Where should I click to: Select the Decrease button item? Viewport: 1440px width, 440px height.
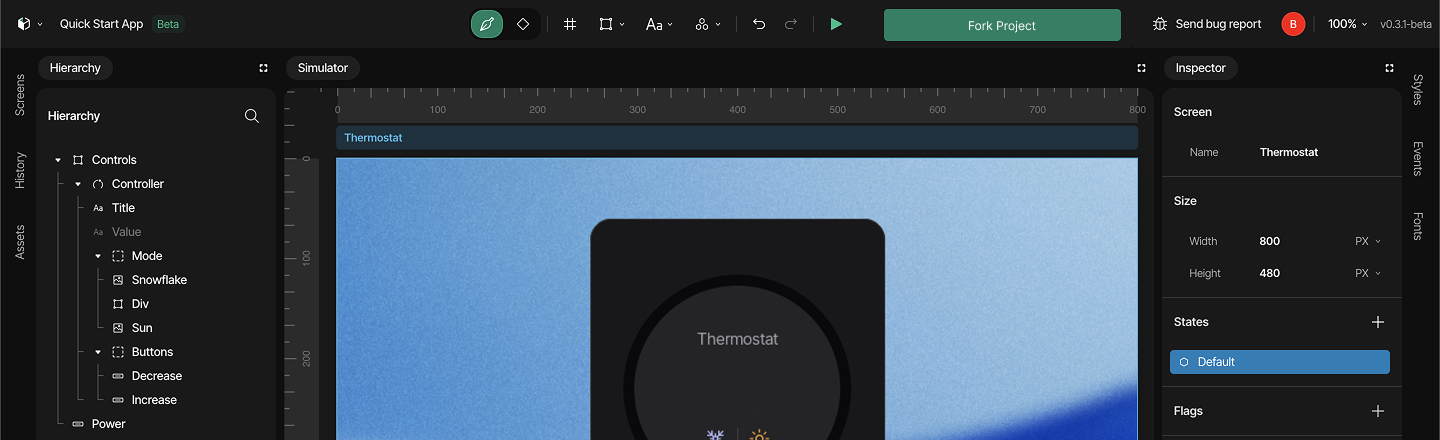click(157, 376)
